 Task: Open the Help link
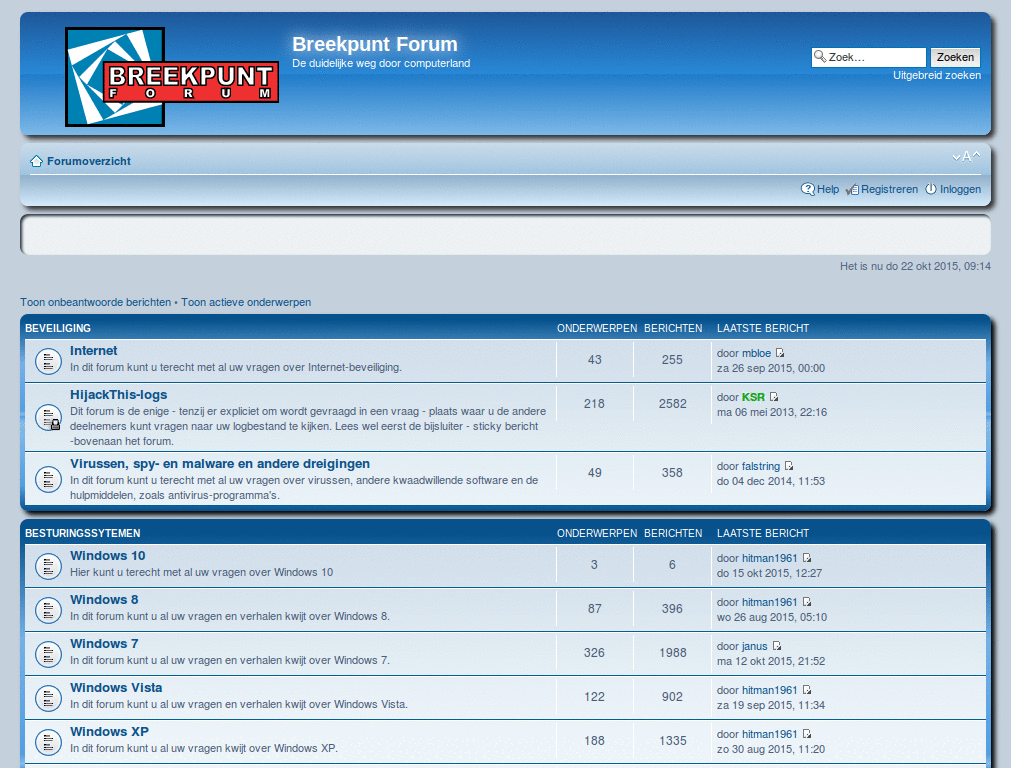pyautogui.click(x=827, y=189)
